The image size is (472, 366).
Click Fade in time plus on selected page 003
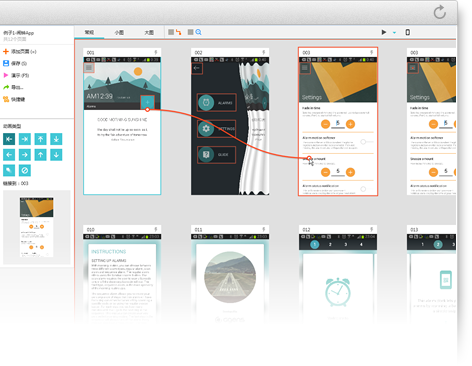[x=350, y=124]
